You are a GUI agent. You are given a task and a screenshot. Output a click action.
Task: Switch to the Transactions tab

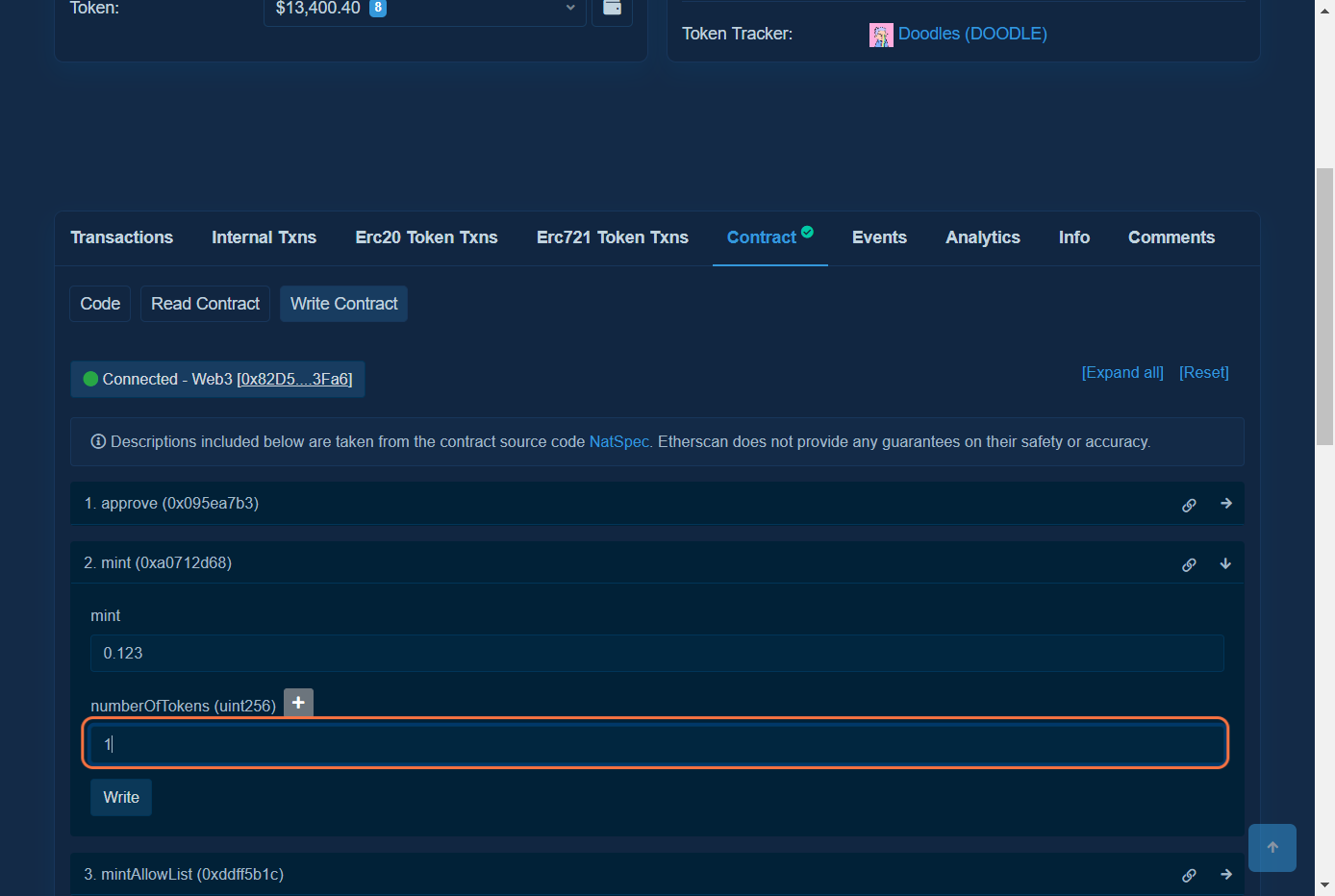tap(122, 237)
